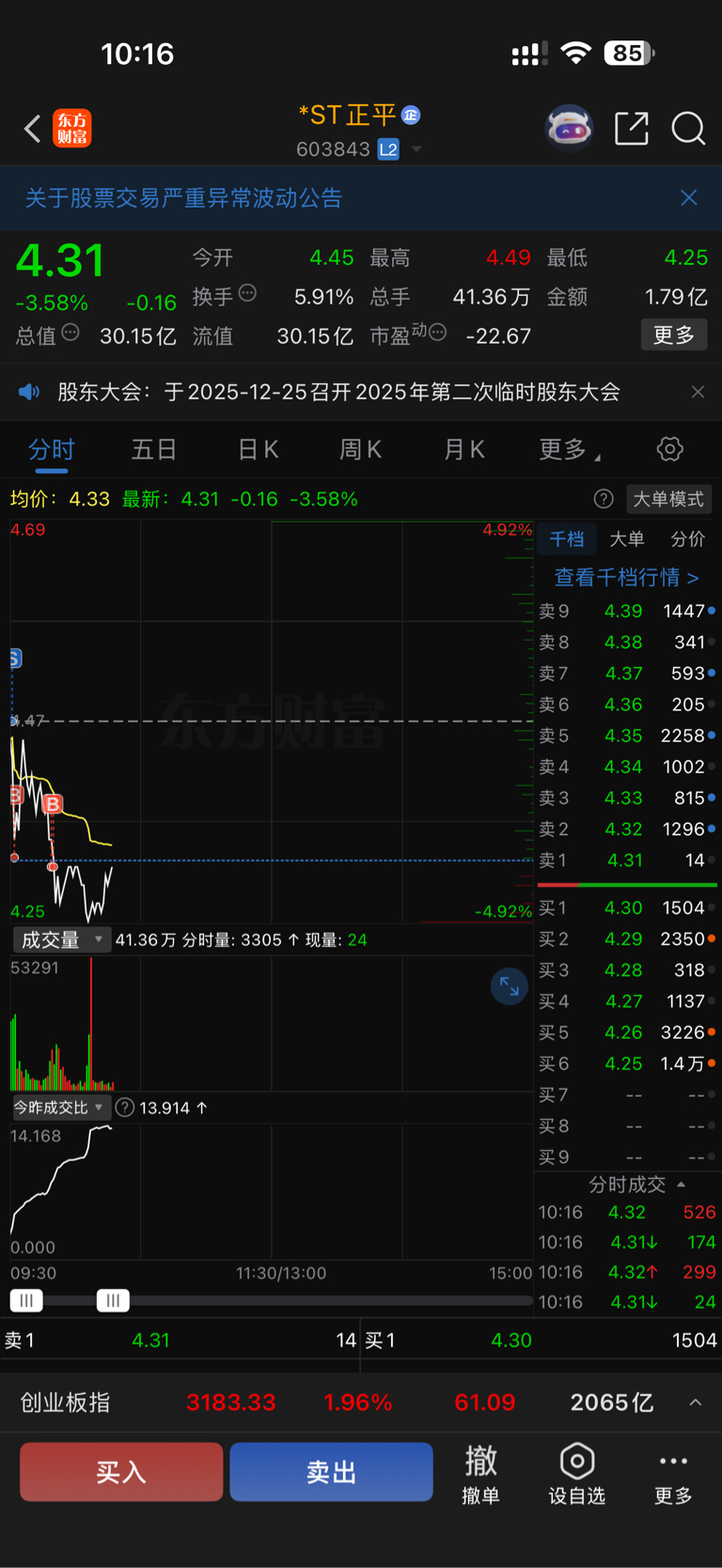722x1568 pixels.
Task: Select the 分价 tab
Action: coord(687,539)
